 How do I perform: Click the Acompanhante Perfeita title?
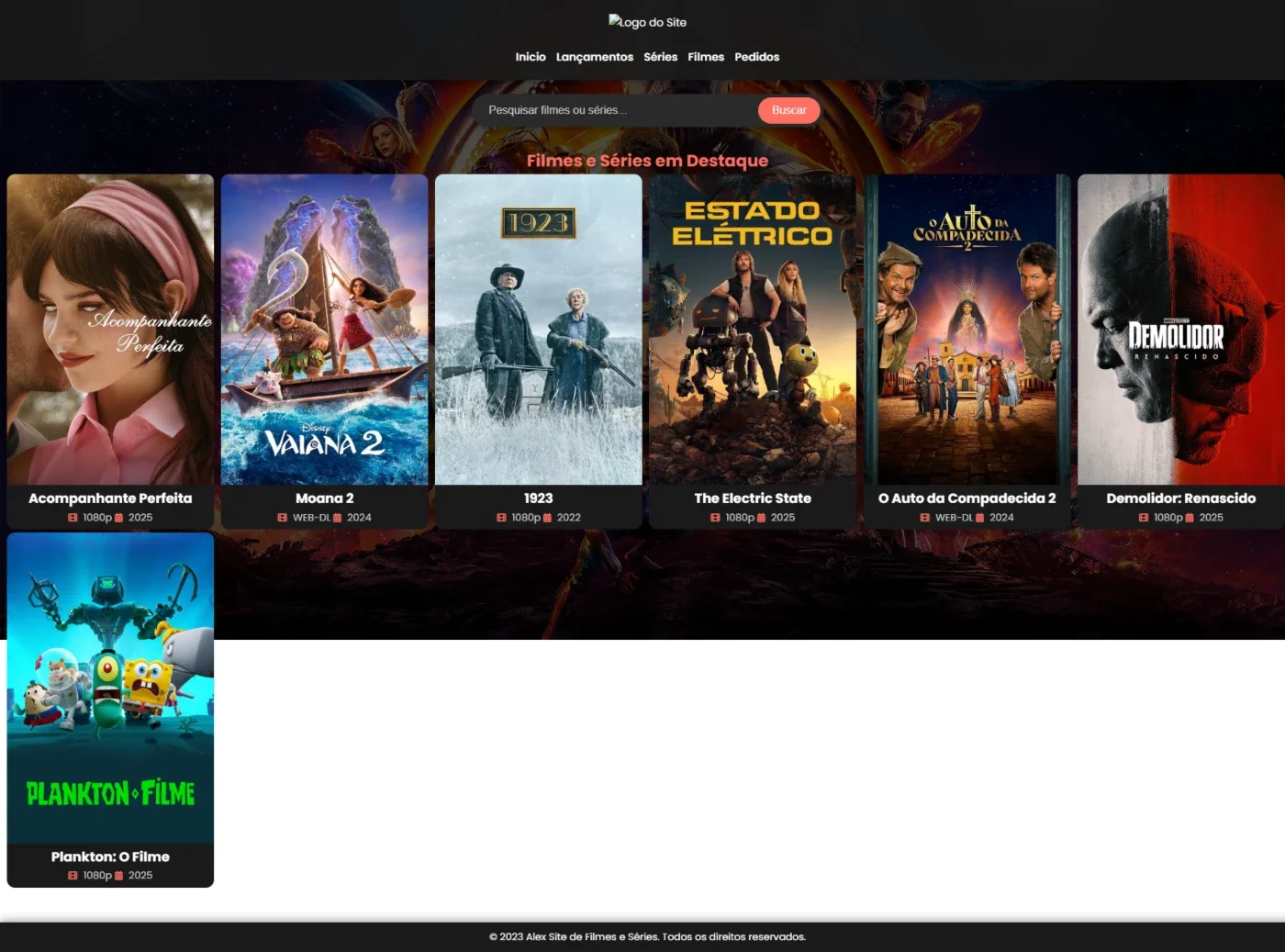(110, 498)
